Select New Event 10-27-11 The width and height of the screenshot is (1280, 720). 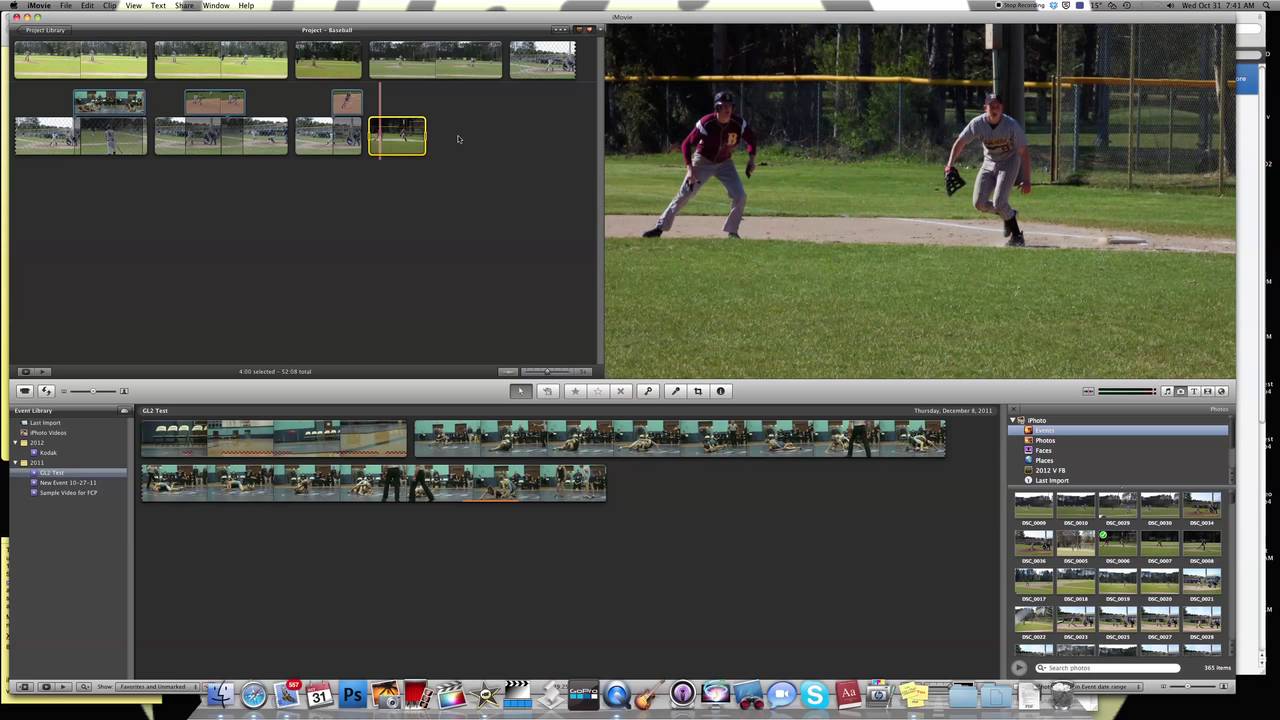tap(69, 482)
